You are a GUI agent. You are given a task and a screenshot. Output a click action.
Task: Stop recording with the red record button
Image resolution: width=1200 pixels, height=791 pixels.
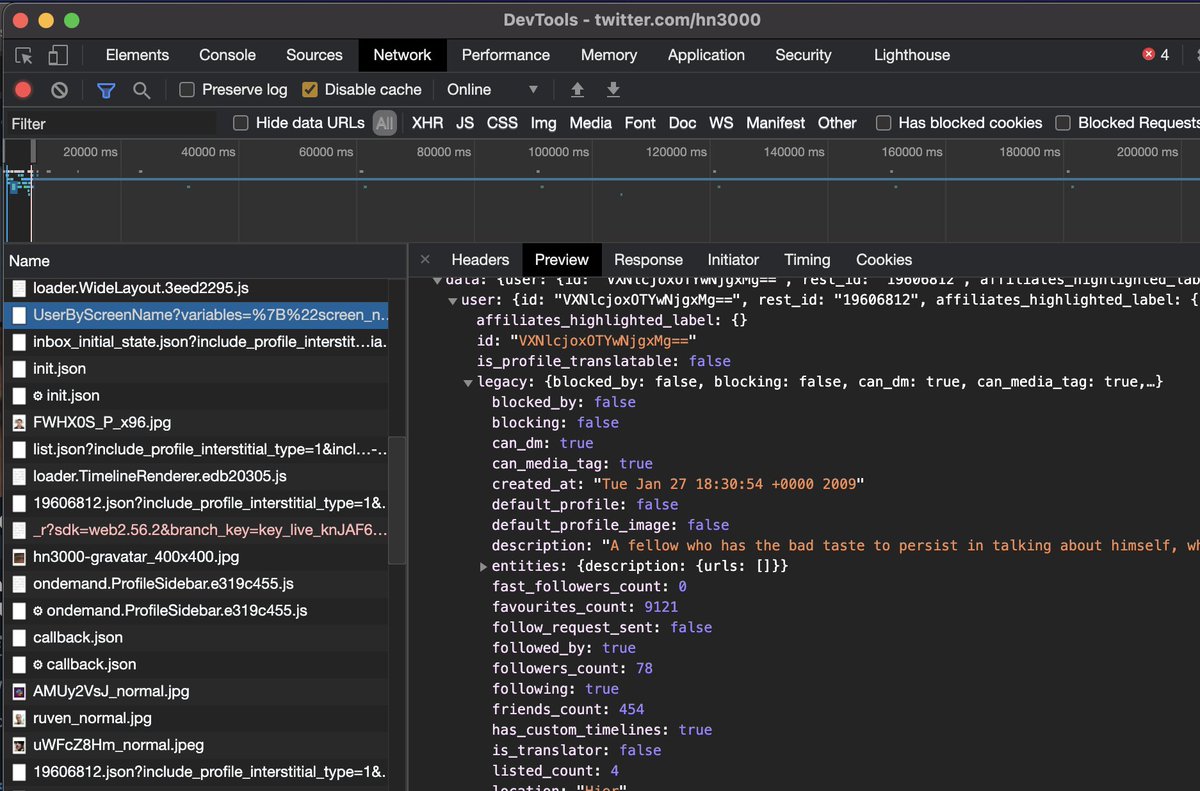pos(23,90)
